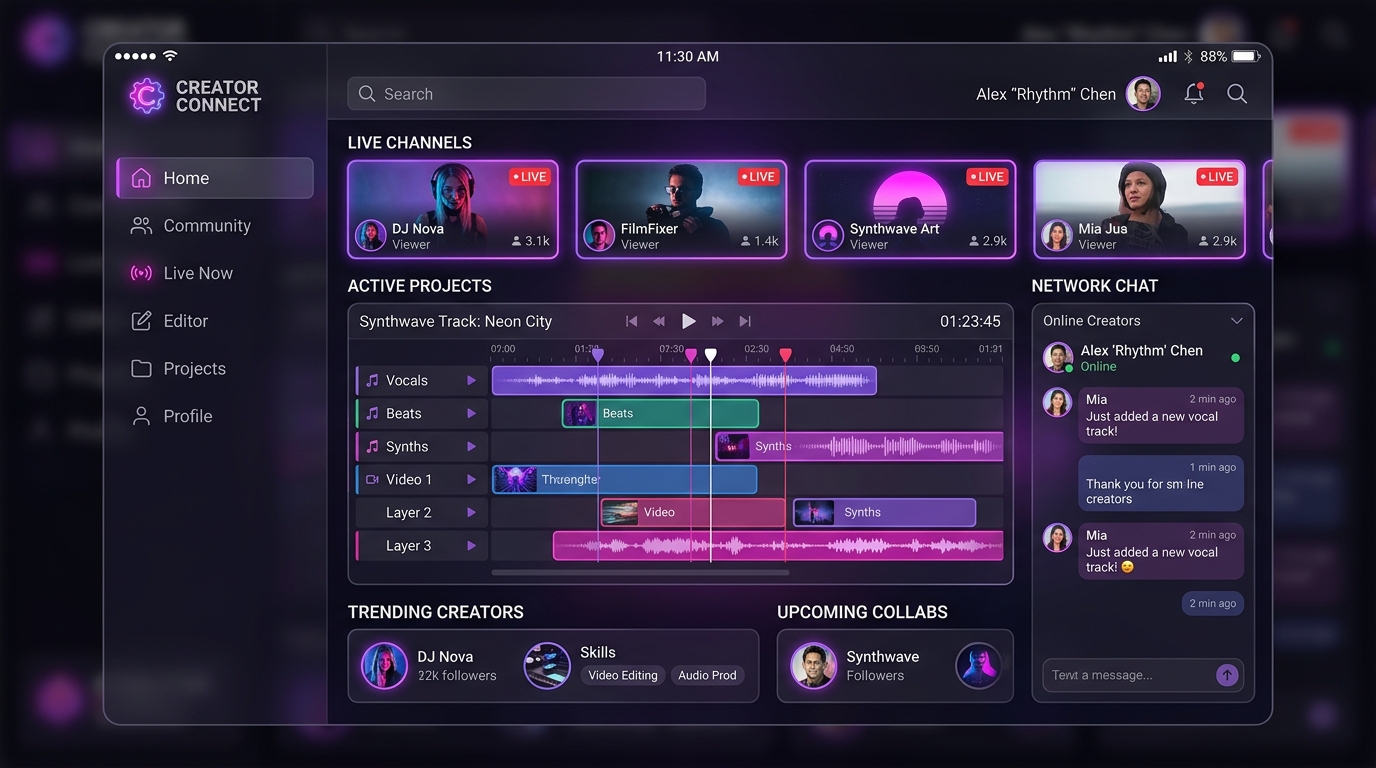Image resolution: width=1376 pixels, height=768 pixels.
Task: Skip to track start in transport
Action: tap(631, 321)
